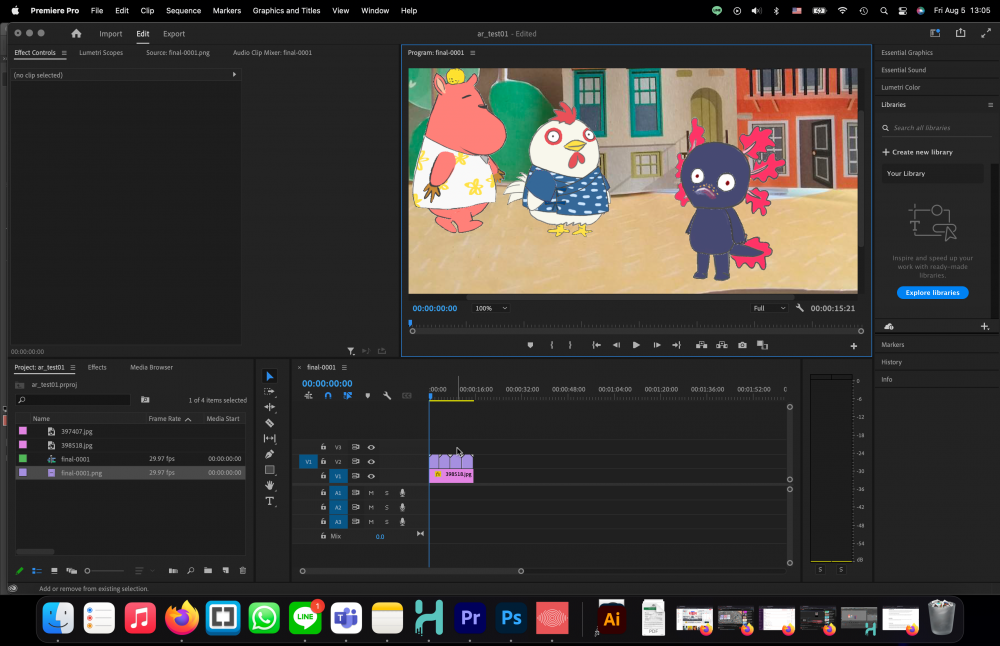Open Quick Export share icon

click(960, 33)
